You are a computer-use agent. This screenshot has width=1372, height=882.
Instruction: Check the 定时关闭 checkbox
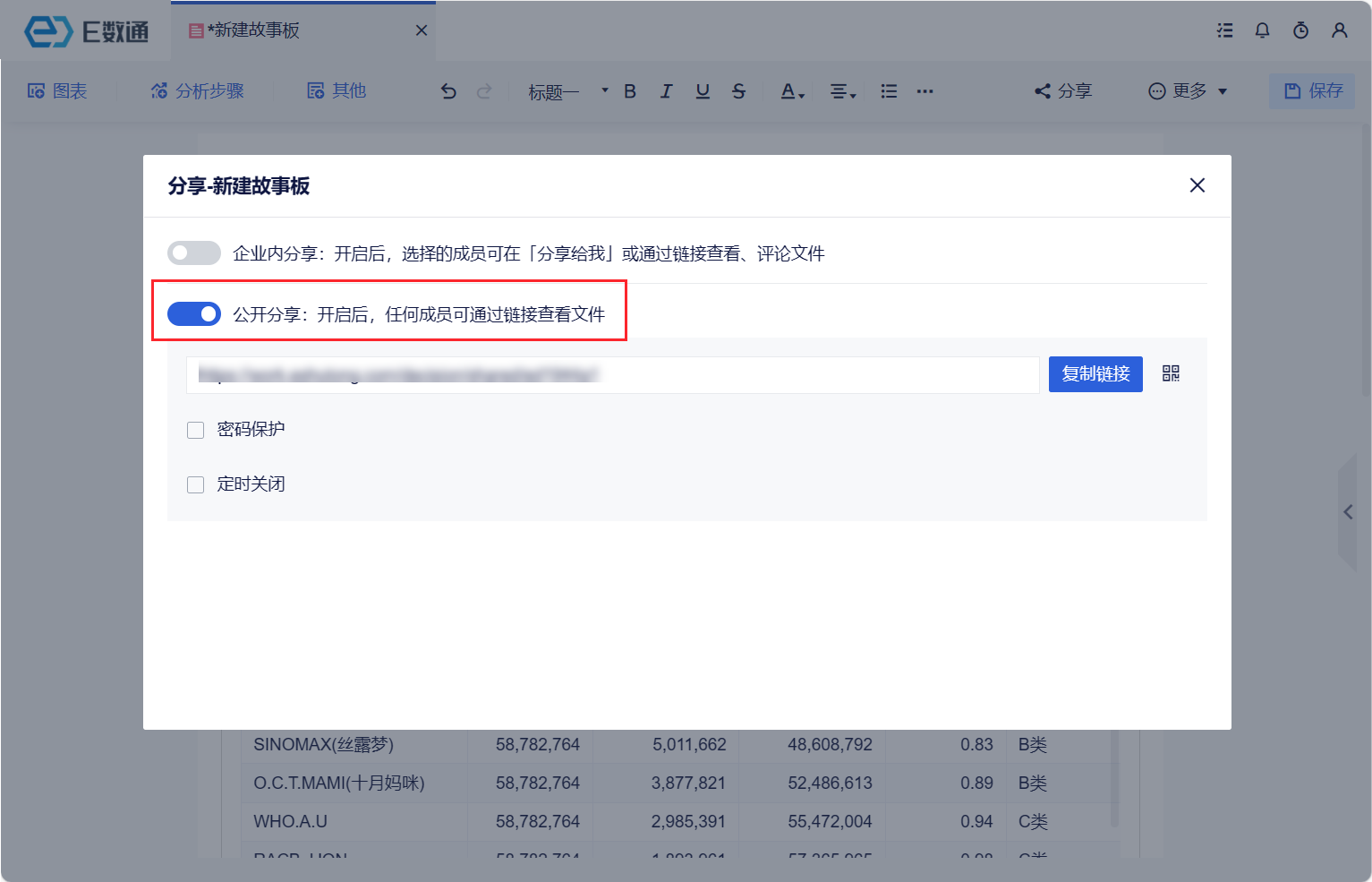point(196,485)
